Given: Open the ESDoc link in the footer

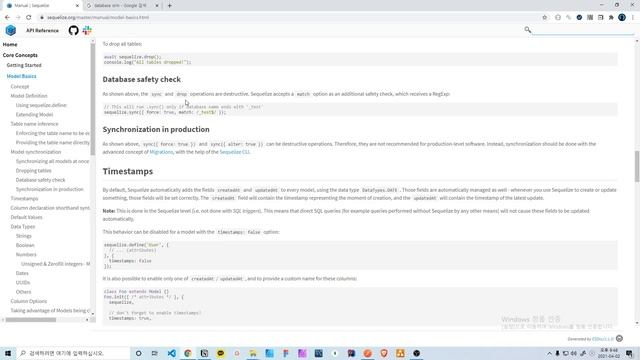Looking at the screenshot, I should (602, 339).
